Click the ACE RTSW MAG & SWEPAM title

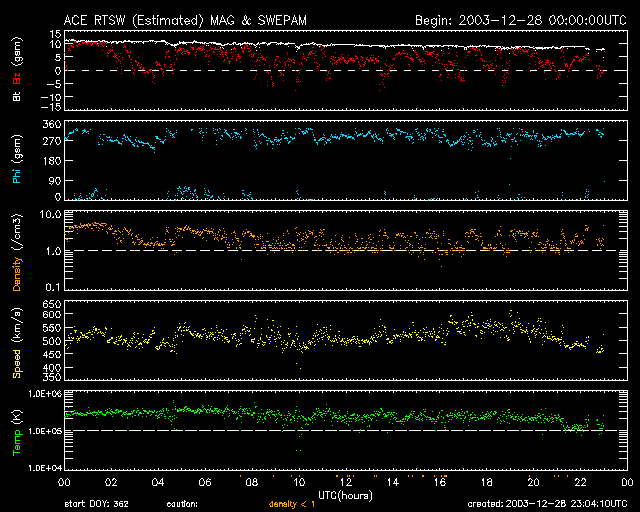coord(191,20)
